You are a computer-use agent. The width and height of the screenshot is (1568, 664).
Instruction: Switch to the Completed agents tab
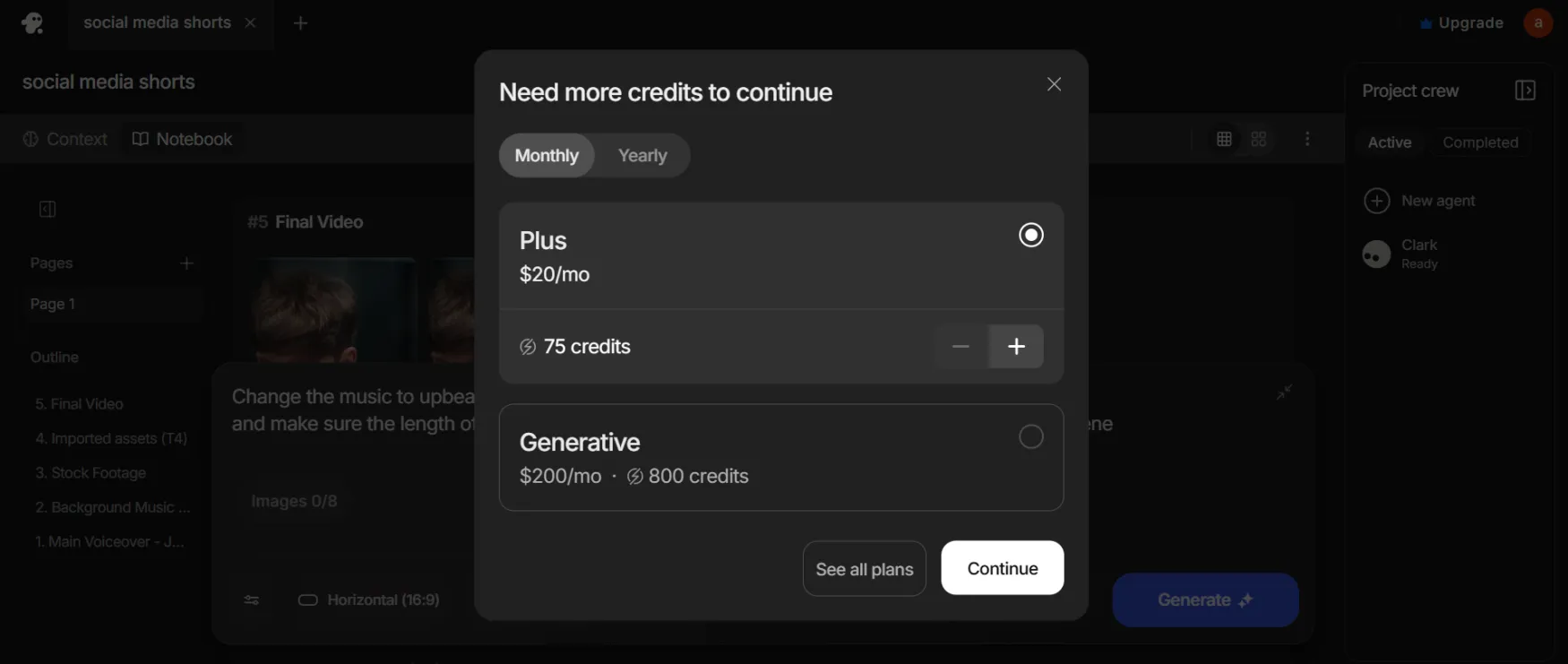(x=1480, y=142)
